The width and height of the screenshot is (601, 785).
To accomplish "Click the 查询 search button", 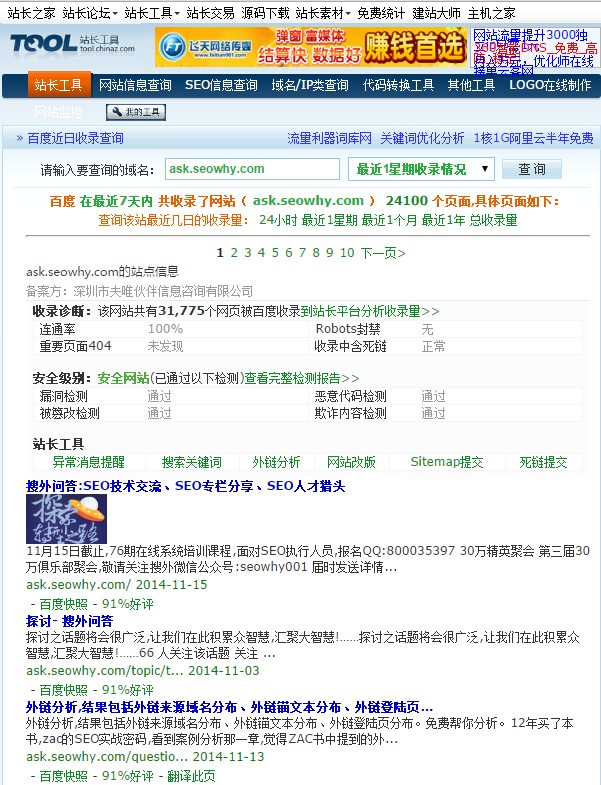I will click(532, 169).
